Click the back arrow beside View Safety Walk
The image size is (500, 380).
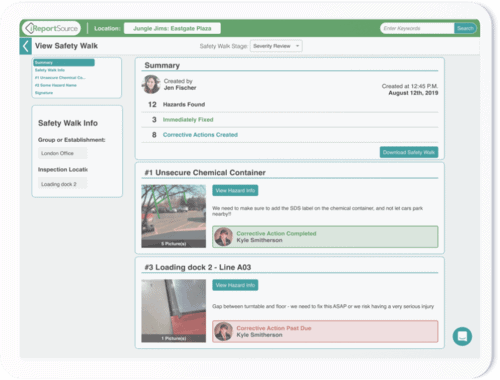coord(26,46)
